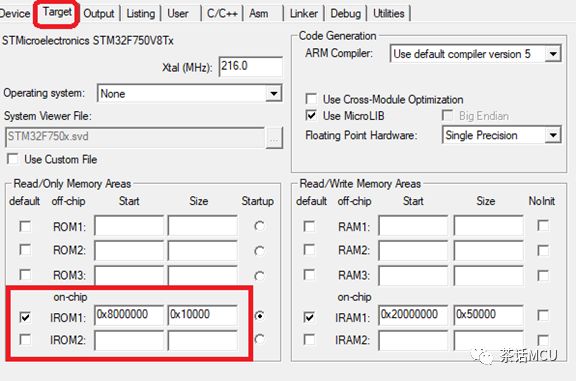Screen dimensions: 576x381
Task: Switch to the Device tab
Action: [15, 14]
